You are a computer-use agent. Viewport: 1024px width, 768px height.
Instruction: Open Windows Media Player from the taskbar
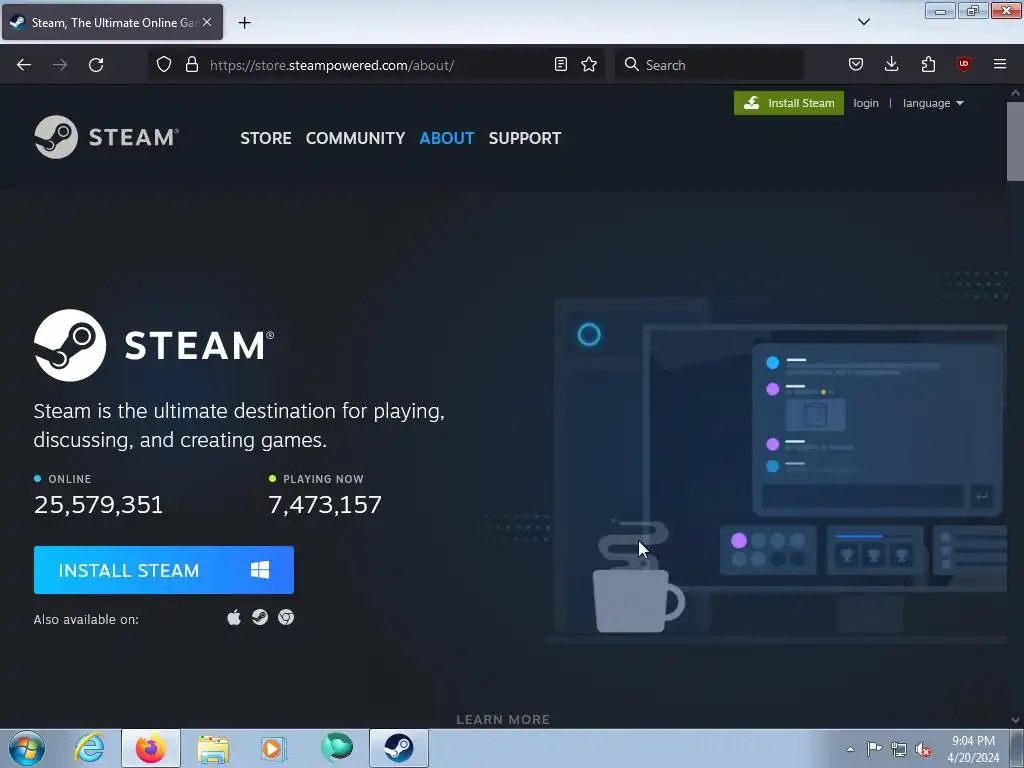click(274, 748)
